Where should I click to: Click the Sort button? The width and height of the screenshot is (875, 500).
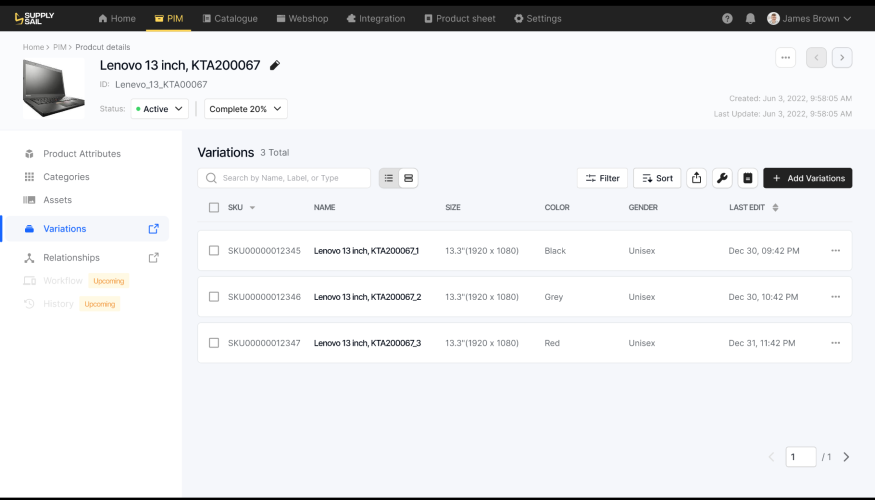click(x=657, y=178)
